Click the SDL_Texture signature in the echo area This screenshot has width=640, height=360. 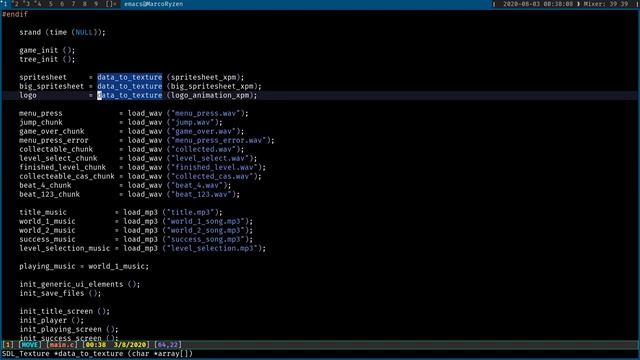(97, 354)
